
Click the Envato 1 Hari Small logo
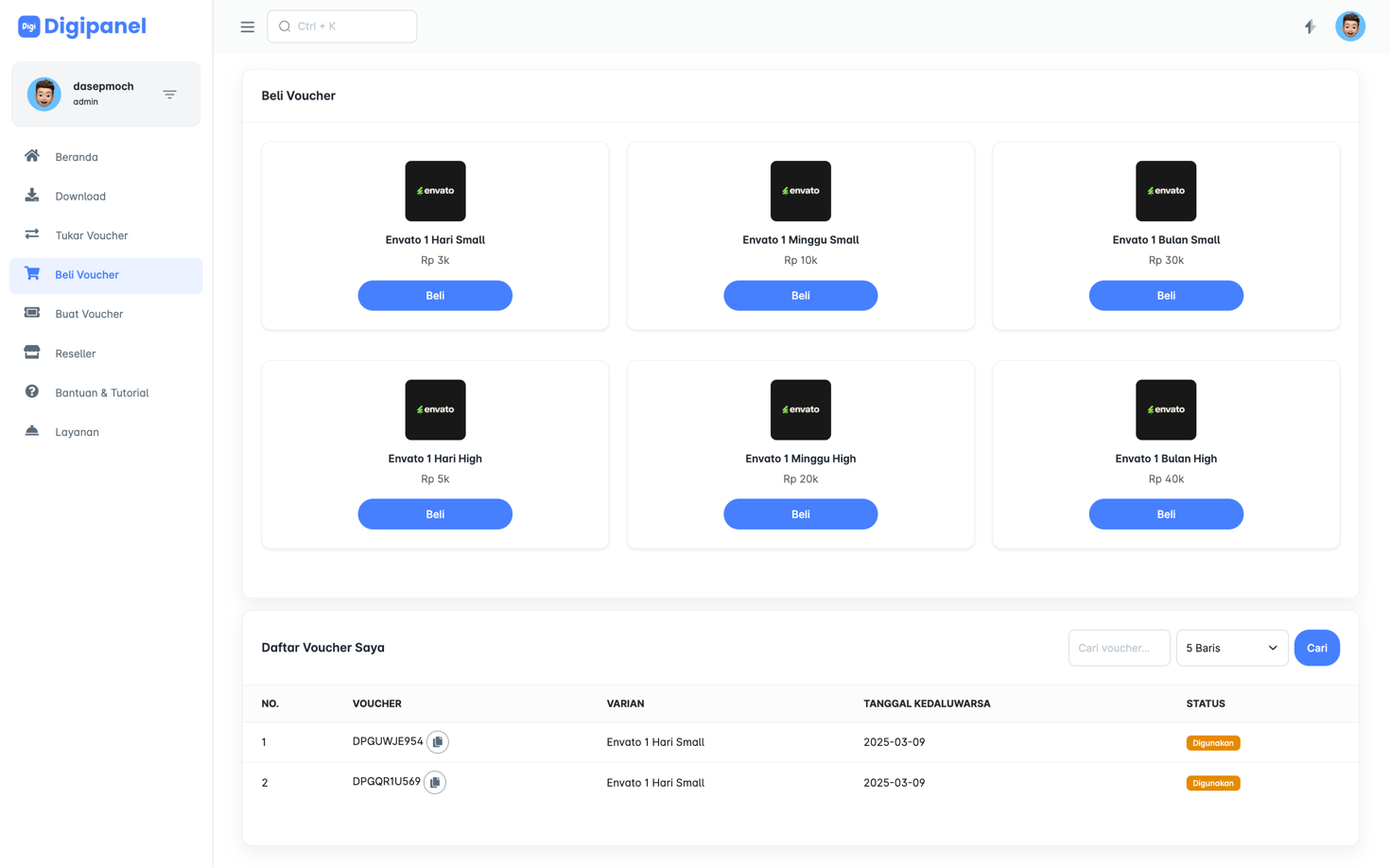point(435,191)
